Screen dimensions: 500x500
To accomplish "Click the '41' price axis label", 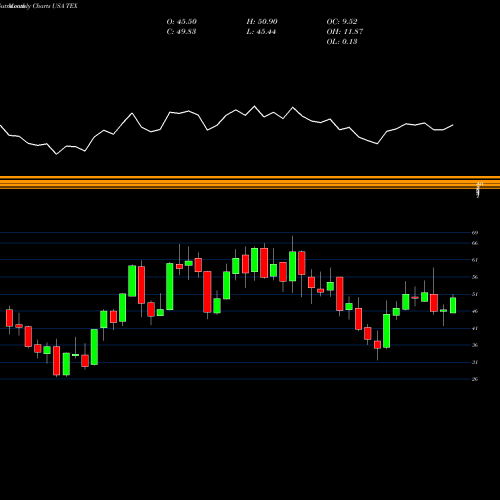I will click(x=475, y=329).
